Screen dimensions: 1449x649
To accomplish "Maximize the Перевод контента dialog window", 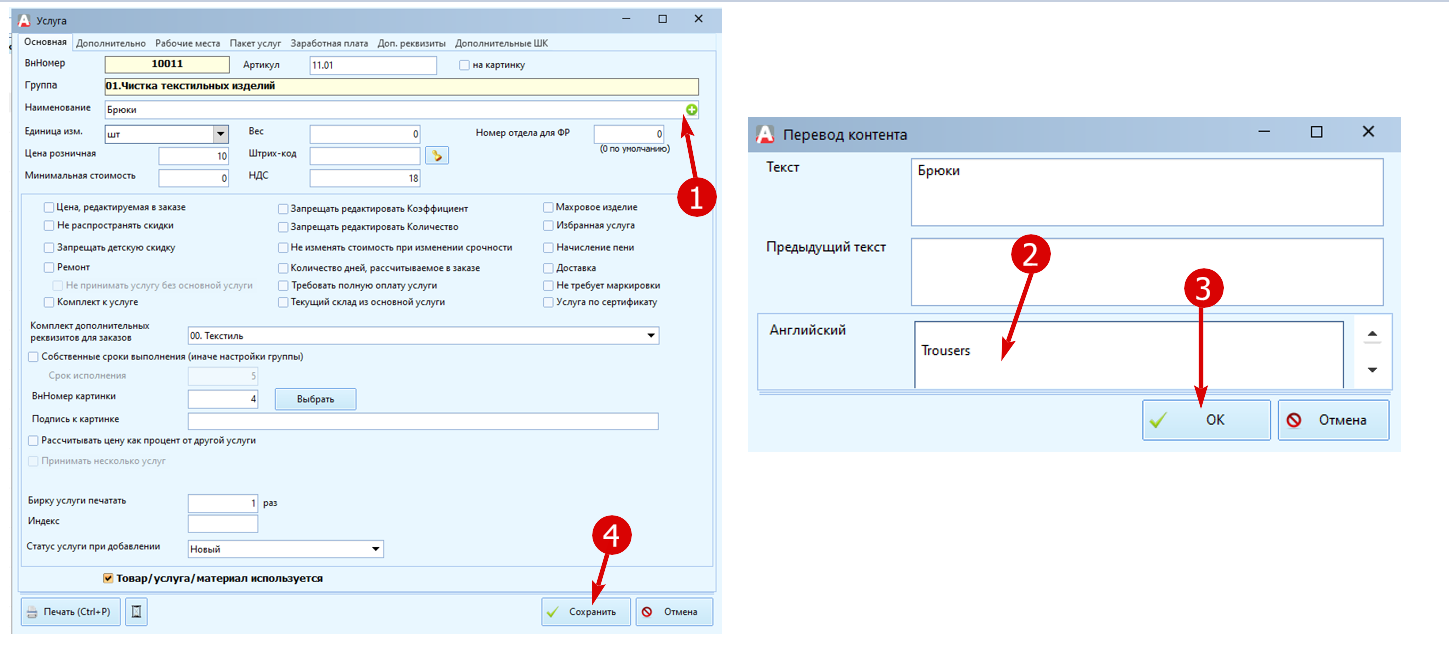I will pos(1317,132).
